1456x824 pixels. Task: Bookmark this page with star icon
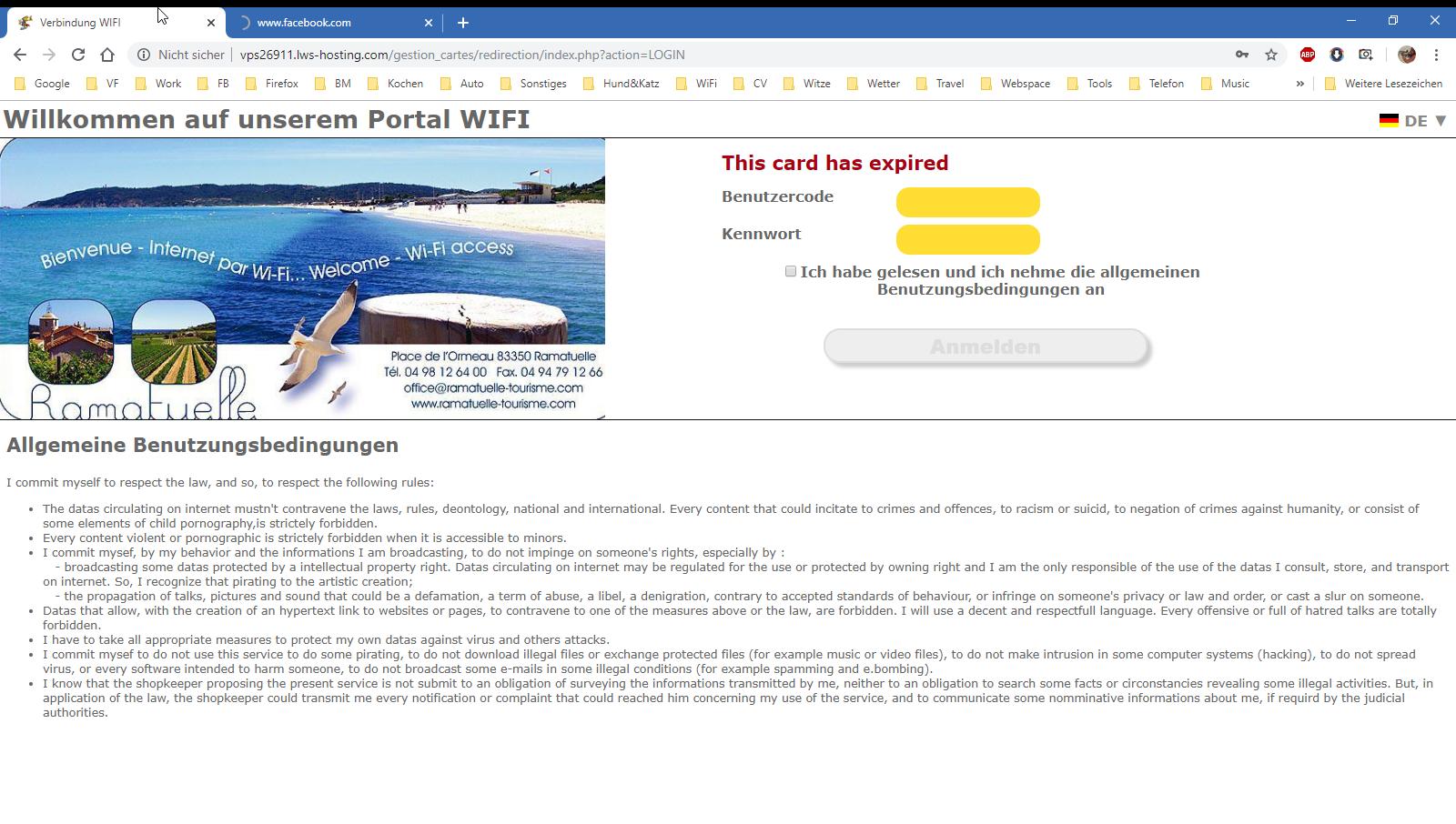(1271, 55)
